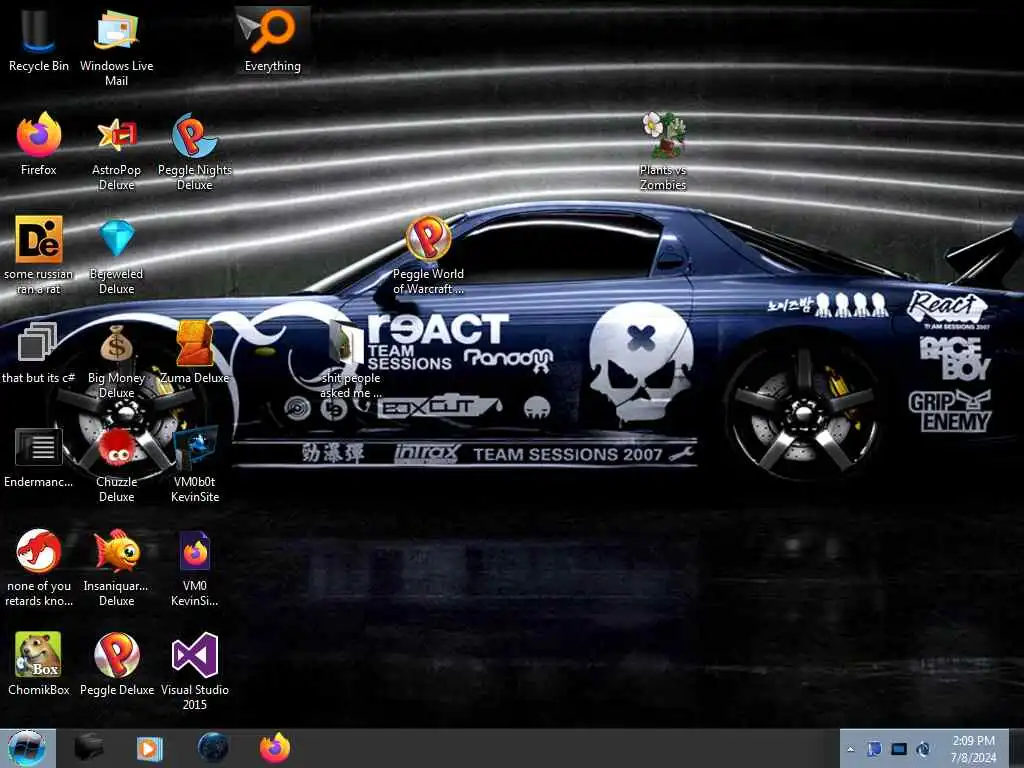Viewport: 1024px width, 768px height.
Task: Open the dark globe taskbar icon
Action: click(213, 748)
